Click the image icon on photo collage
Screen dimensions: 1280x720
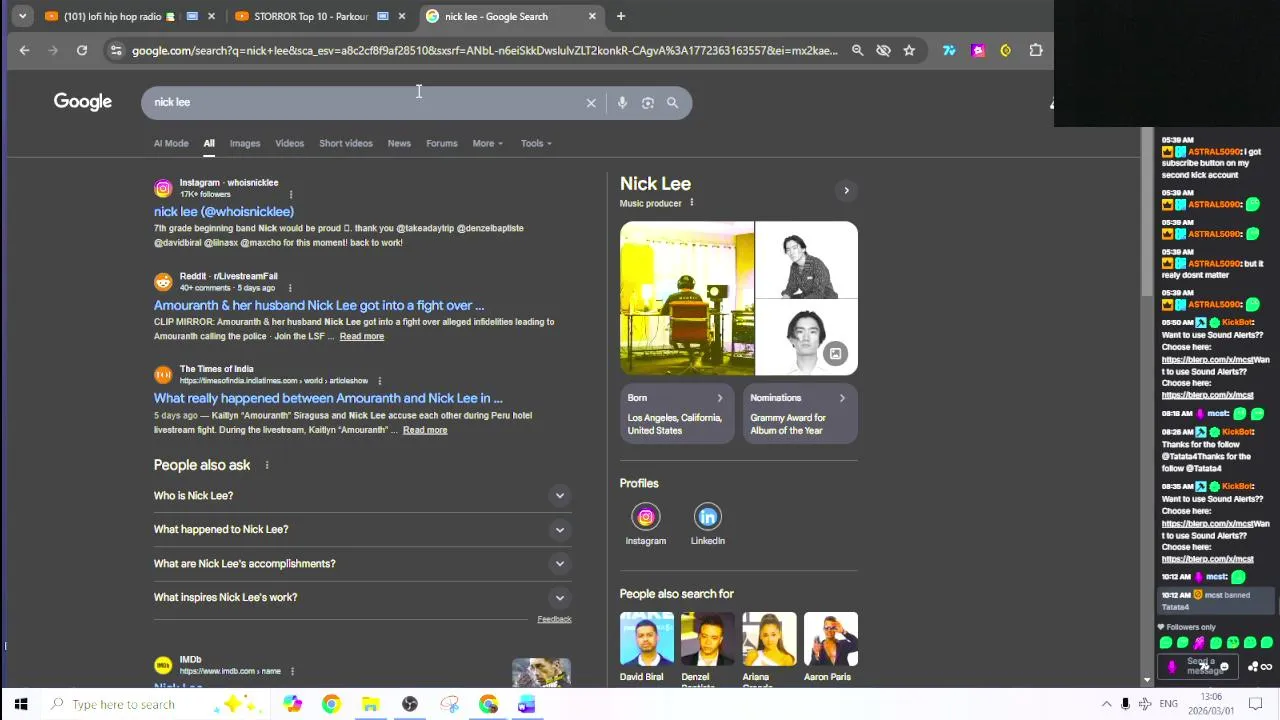836,353
